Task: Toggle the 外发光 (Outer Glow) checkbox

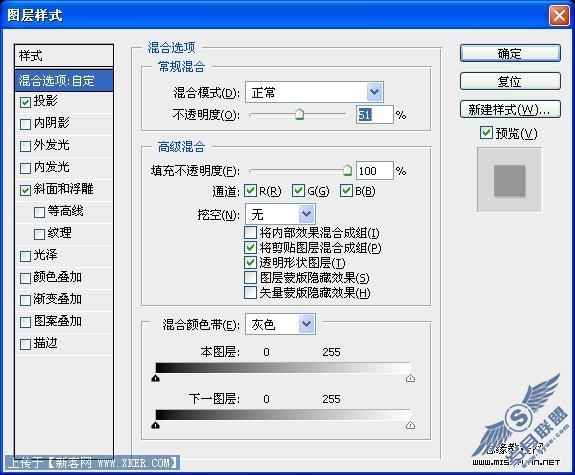Action: [25, 146]
